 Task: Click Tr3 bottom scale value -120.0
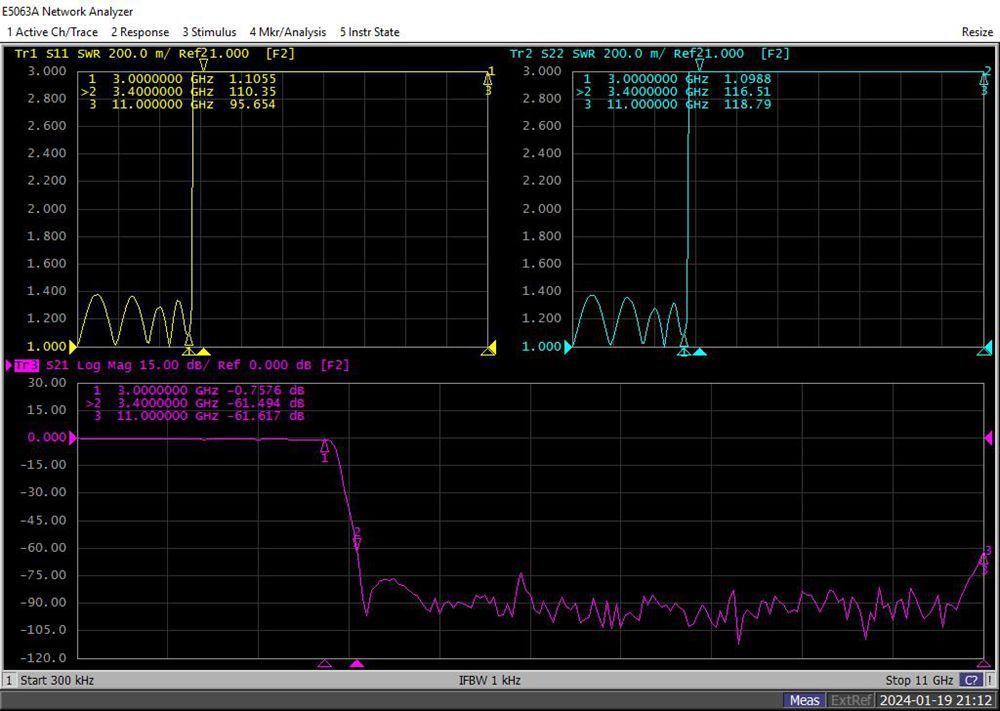click(43, 657)
